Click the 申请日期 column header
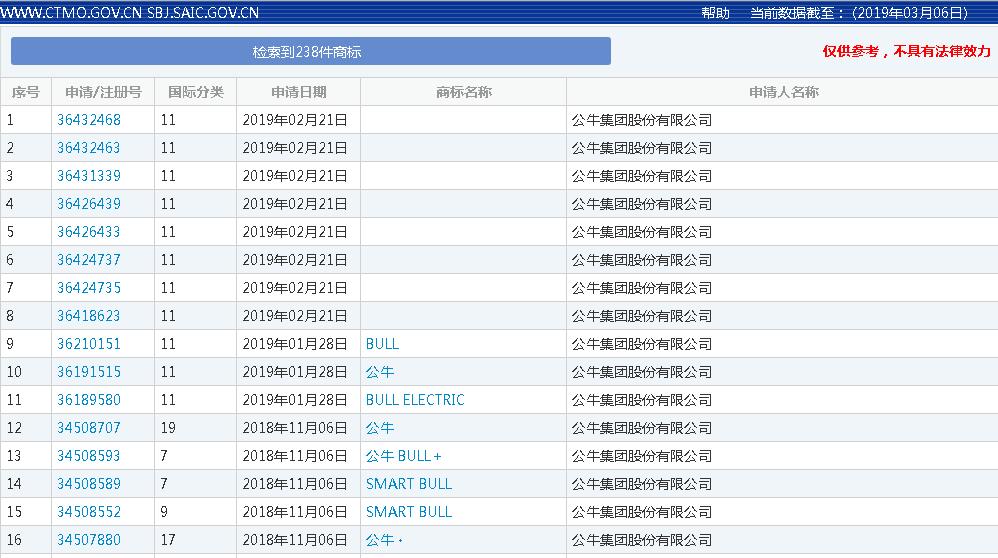998x558 pixels. (x=299, y=92)
